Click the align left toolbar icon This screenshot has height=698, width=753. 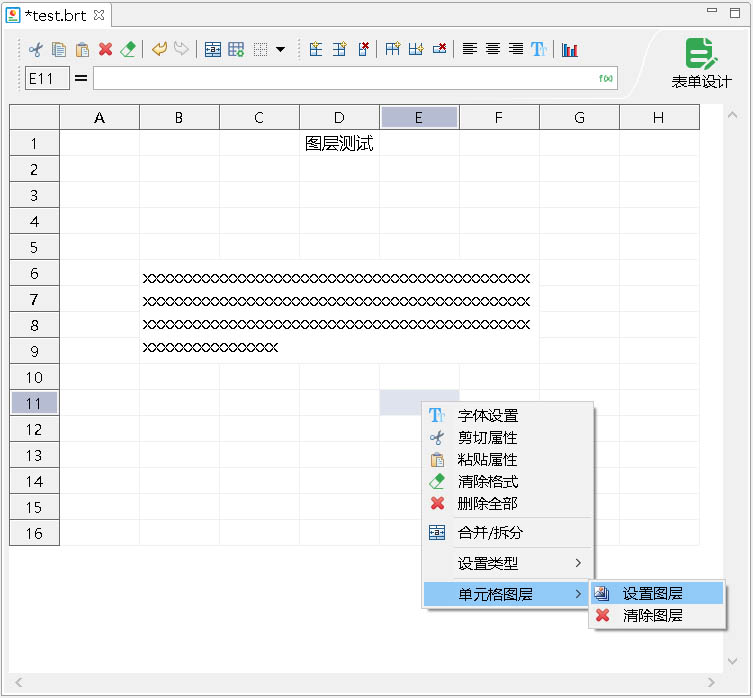click(x=470, y=49)
